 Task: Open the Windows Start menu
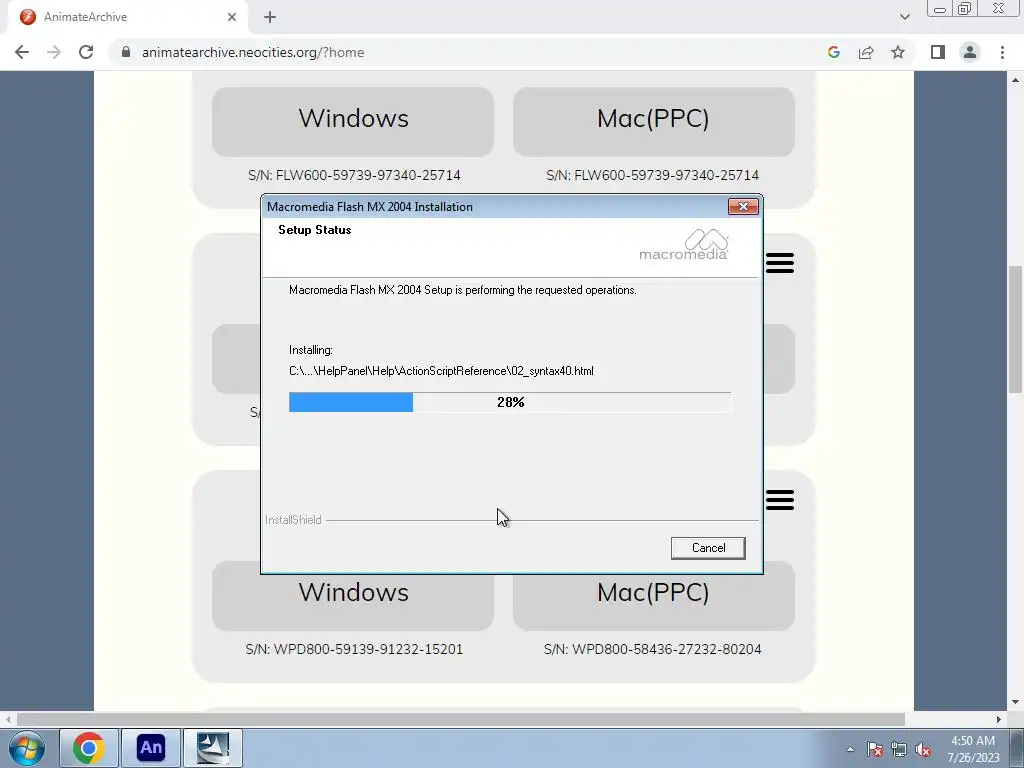click(27, 748)
